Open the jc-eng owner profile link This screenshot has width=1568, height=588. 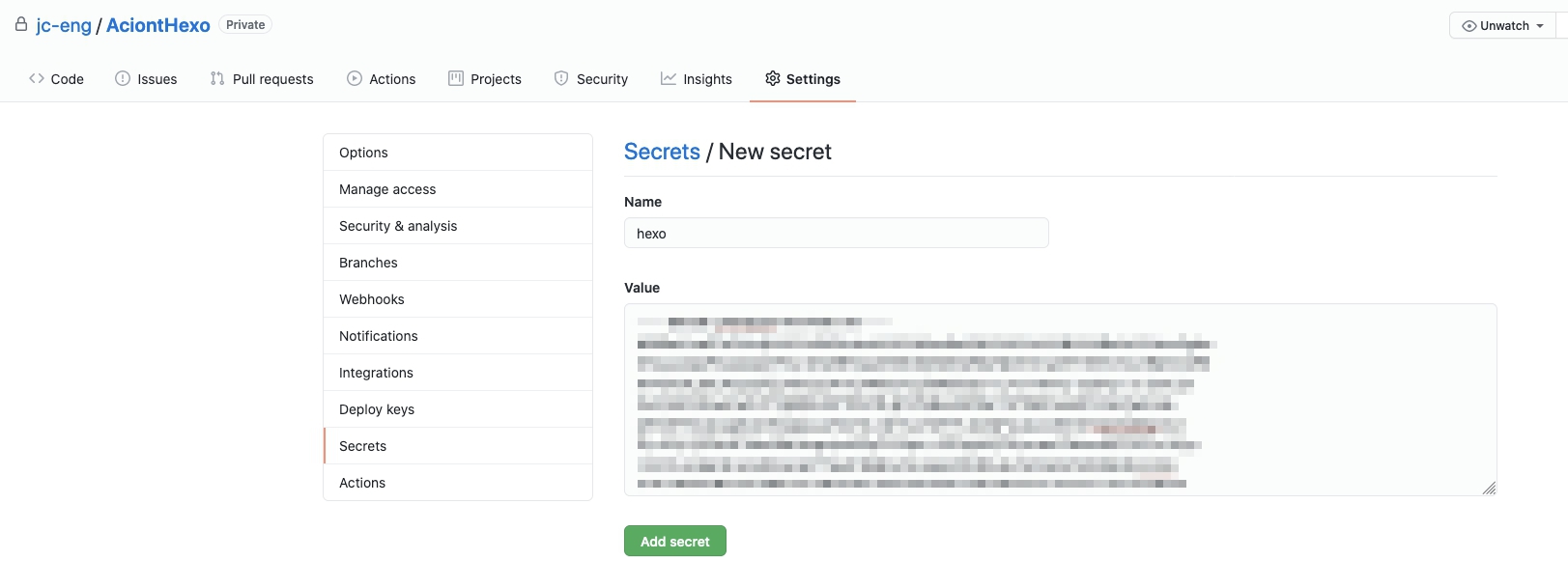[x=64, y=26]
